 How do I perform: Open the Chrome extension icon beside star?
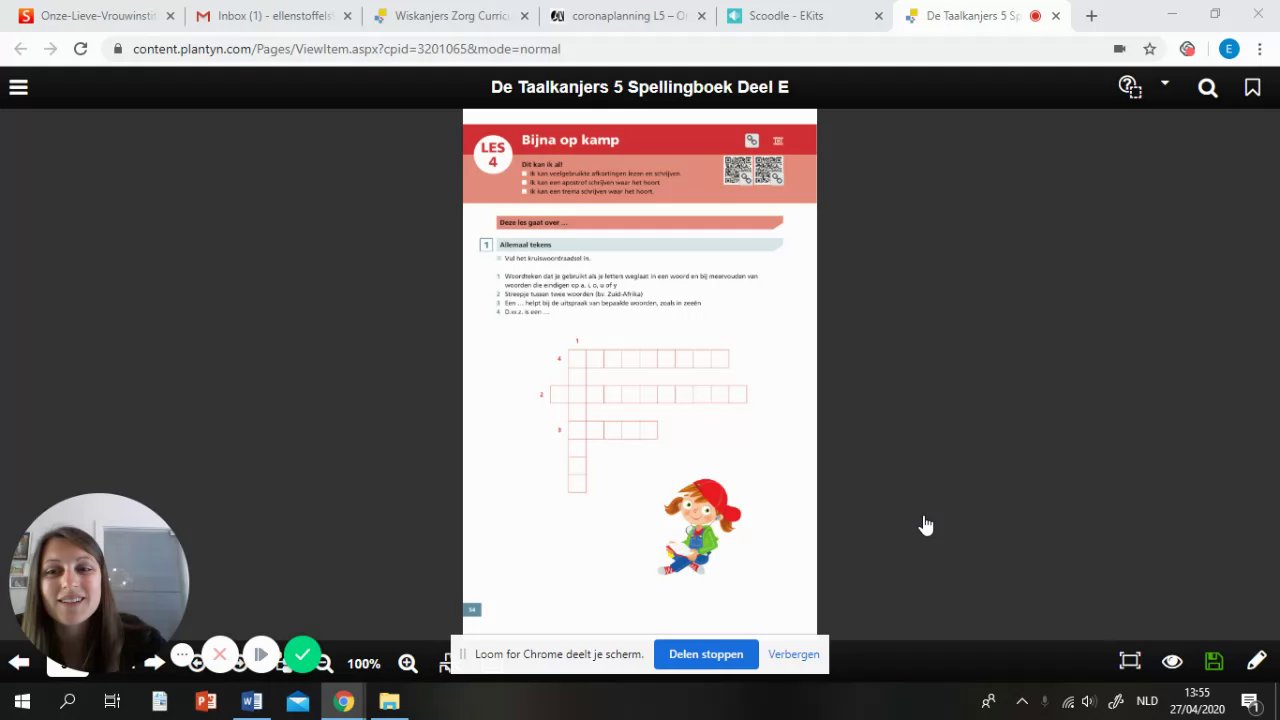click(x=1187, y=49)
